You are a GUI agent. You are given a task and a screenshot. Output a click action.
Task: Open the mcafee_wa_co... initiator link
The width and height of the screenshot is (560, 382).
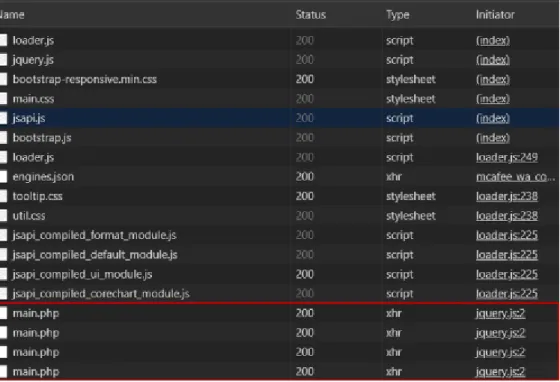coord(515,177)
